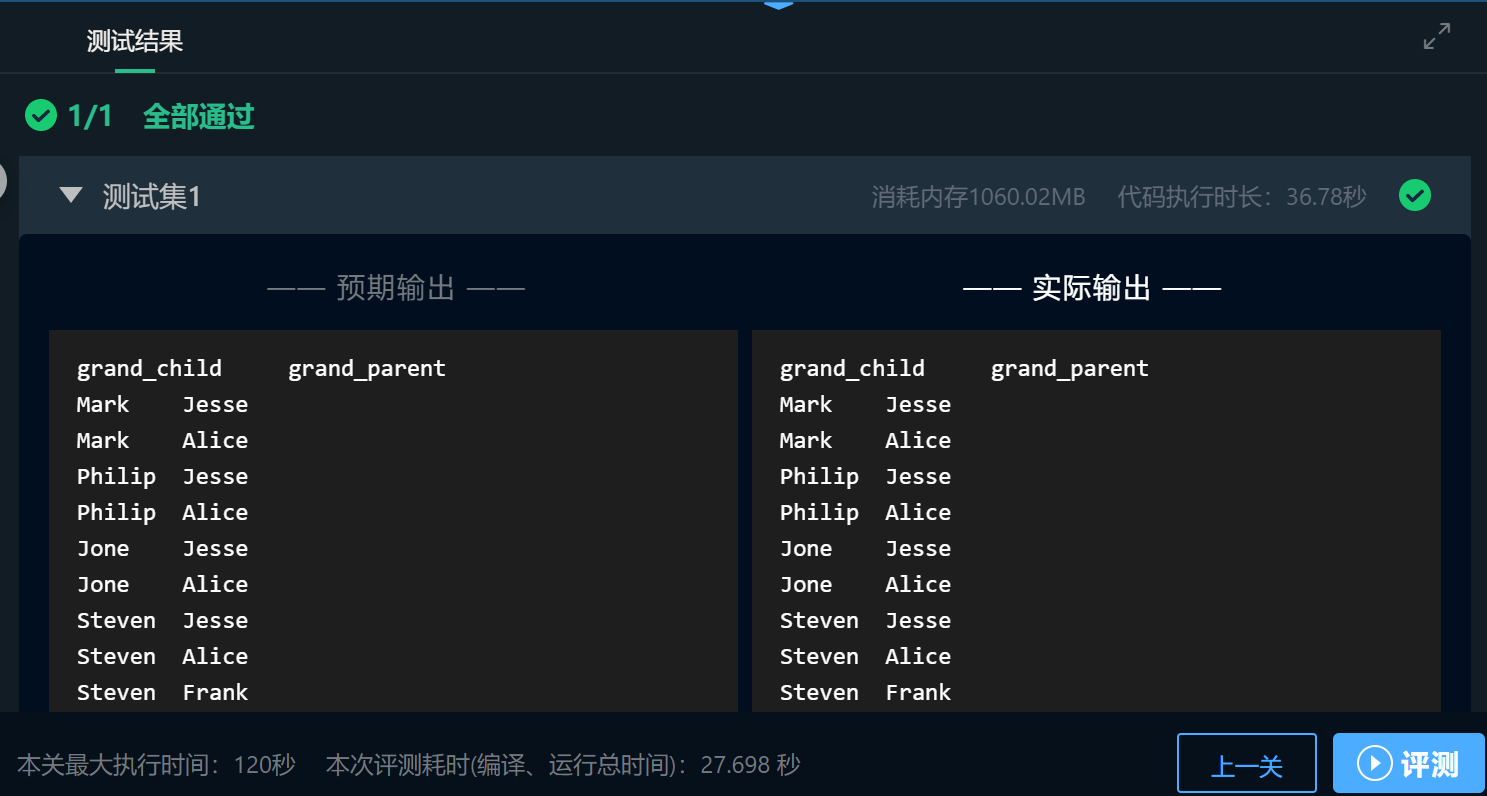Viewport: 1487px width, 796px height.
Task: Click the 实际输出 heading
Action: pyautogui.click(x=1092, y=289)
